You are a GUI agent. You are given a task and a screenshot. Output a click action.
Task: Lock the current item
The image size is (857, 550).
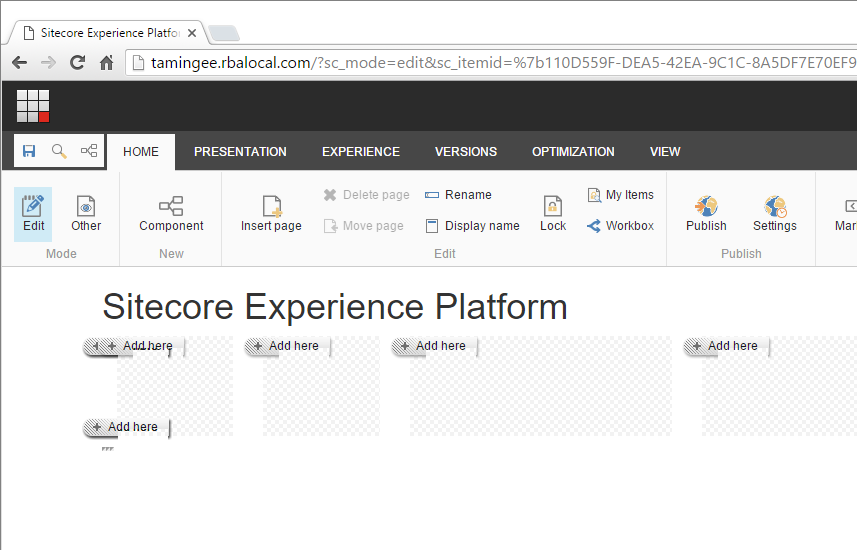point(553,213)
